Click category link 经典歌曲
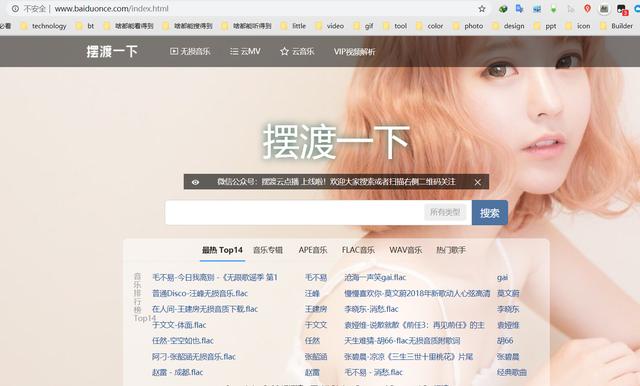The height and width of the screenshot is (386, 640). (x=512, y=372)
